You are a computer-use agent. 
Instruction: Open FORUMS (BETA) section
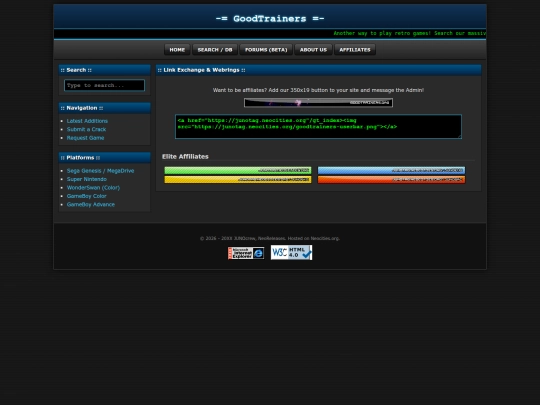tap(266, 50)
